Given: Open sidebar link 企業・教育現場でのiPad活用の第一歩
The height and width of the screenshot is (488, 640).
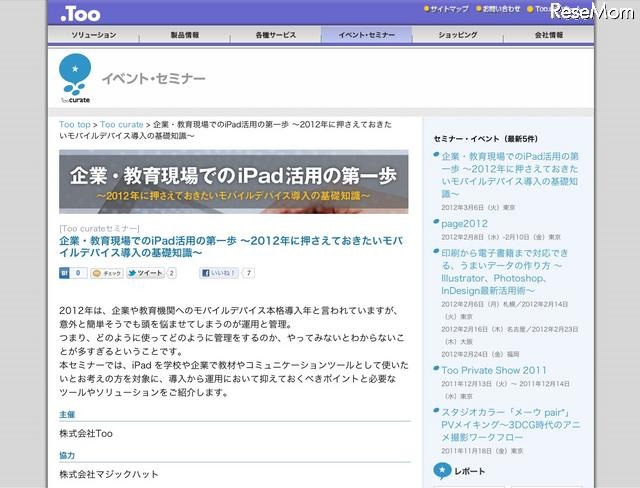Looking at the screenshot, I should point(510,175).
